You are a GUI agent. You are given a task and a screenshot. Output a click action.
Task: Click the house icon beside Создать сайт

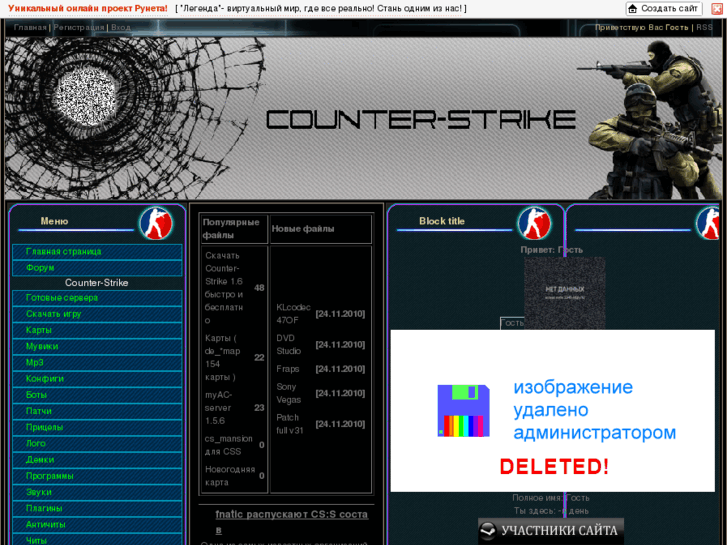click(632, 8)
